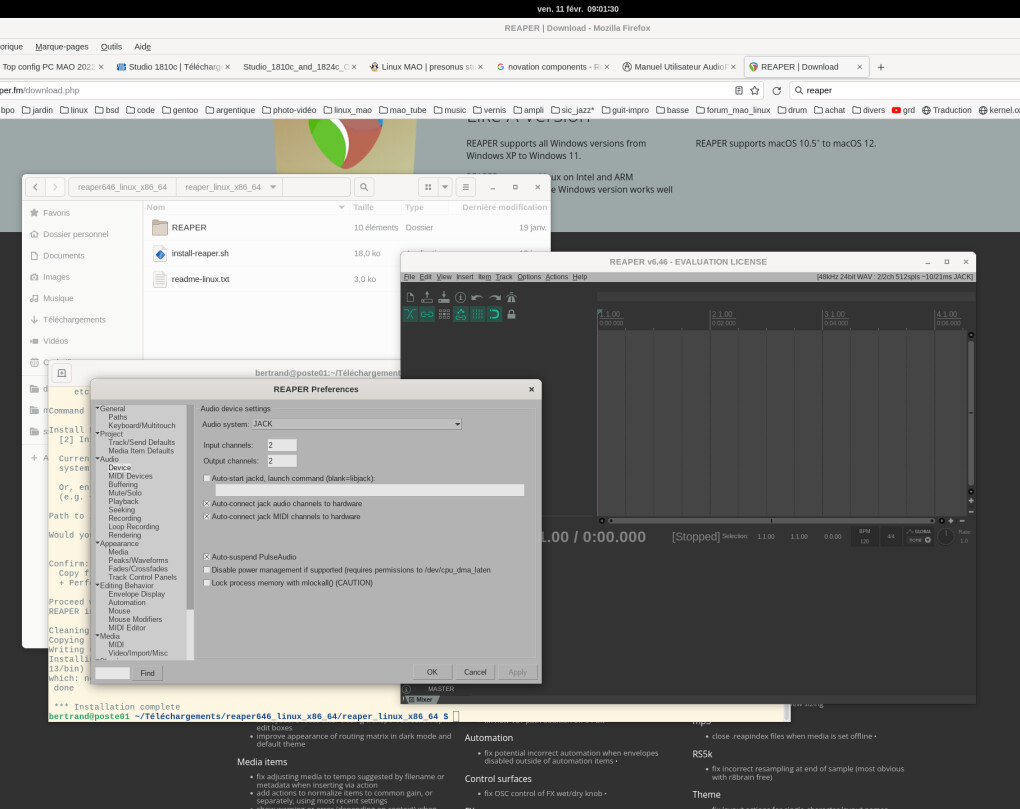Image resolution: width=1020 pixels, height=809 pixels.
Task: Select Buffering in Preferences tree
Action: point(123,484)
